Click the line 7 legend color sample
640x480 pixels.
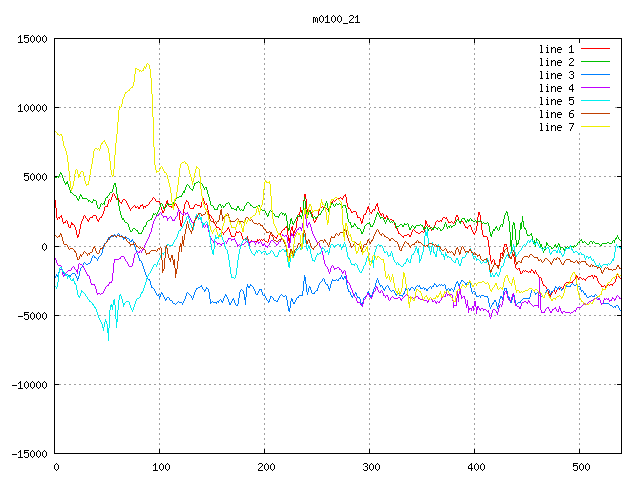click(596, 127)
